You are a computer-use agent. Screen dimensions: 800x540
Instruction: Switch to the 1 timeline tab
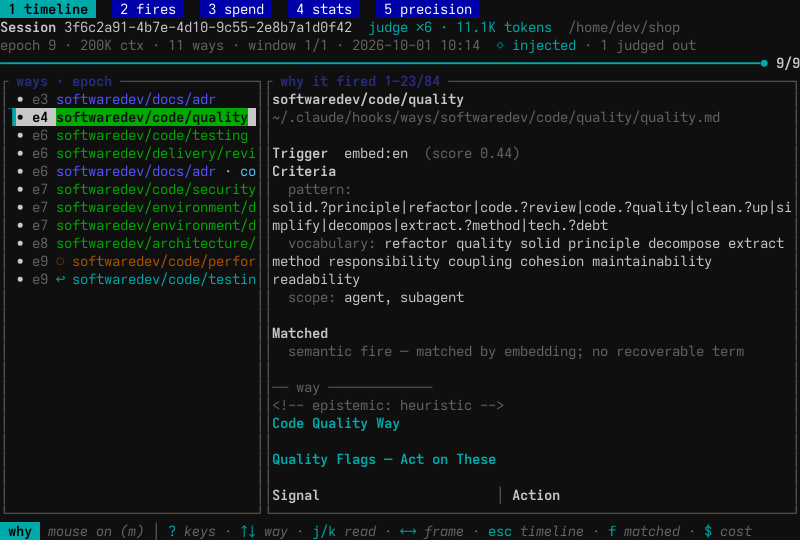pyautogui.click(x=48, y=9)
